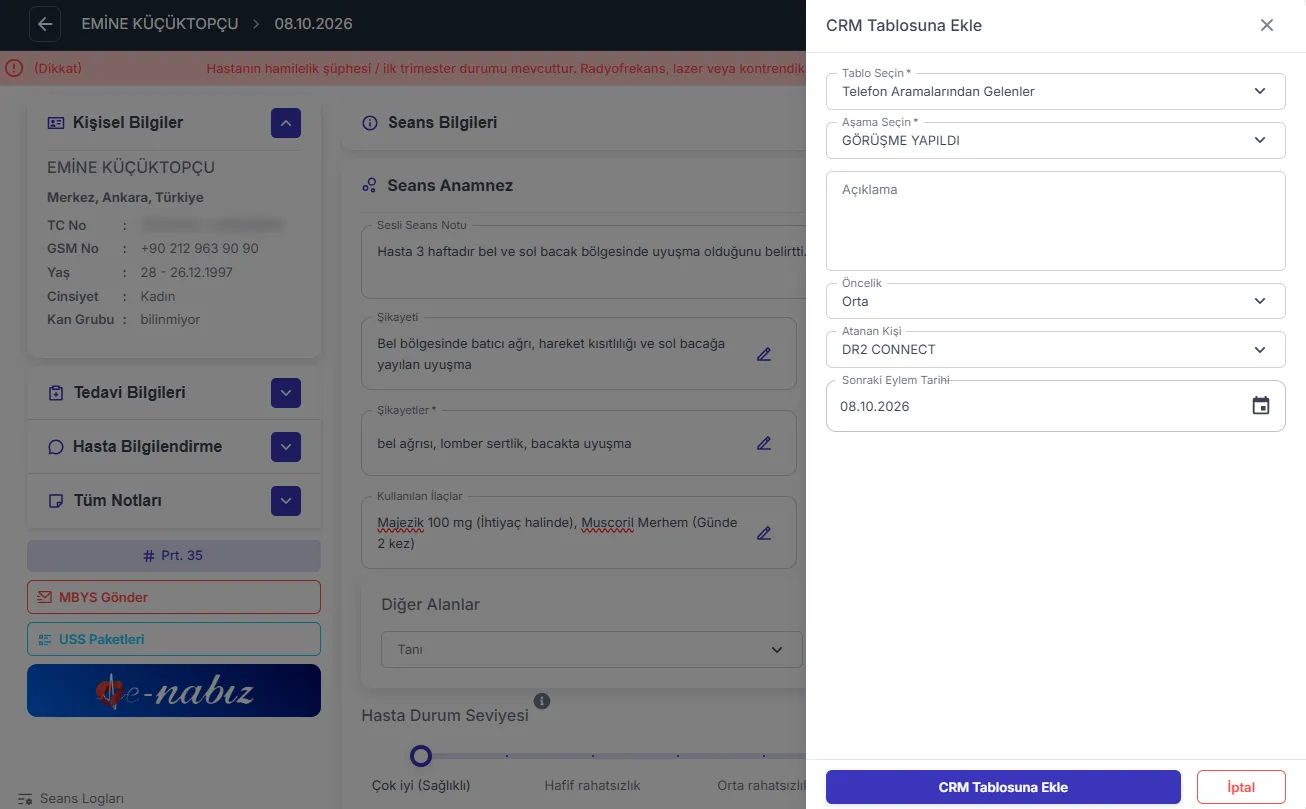This screenshot has width=1306, height=809.
Task: Click the Dikkat warning icon
Action: point(13,68)
